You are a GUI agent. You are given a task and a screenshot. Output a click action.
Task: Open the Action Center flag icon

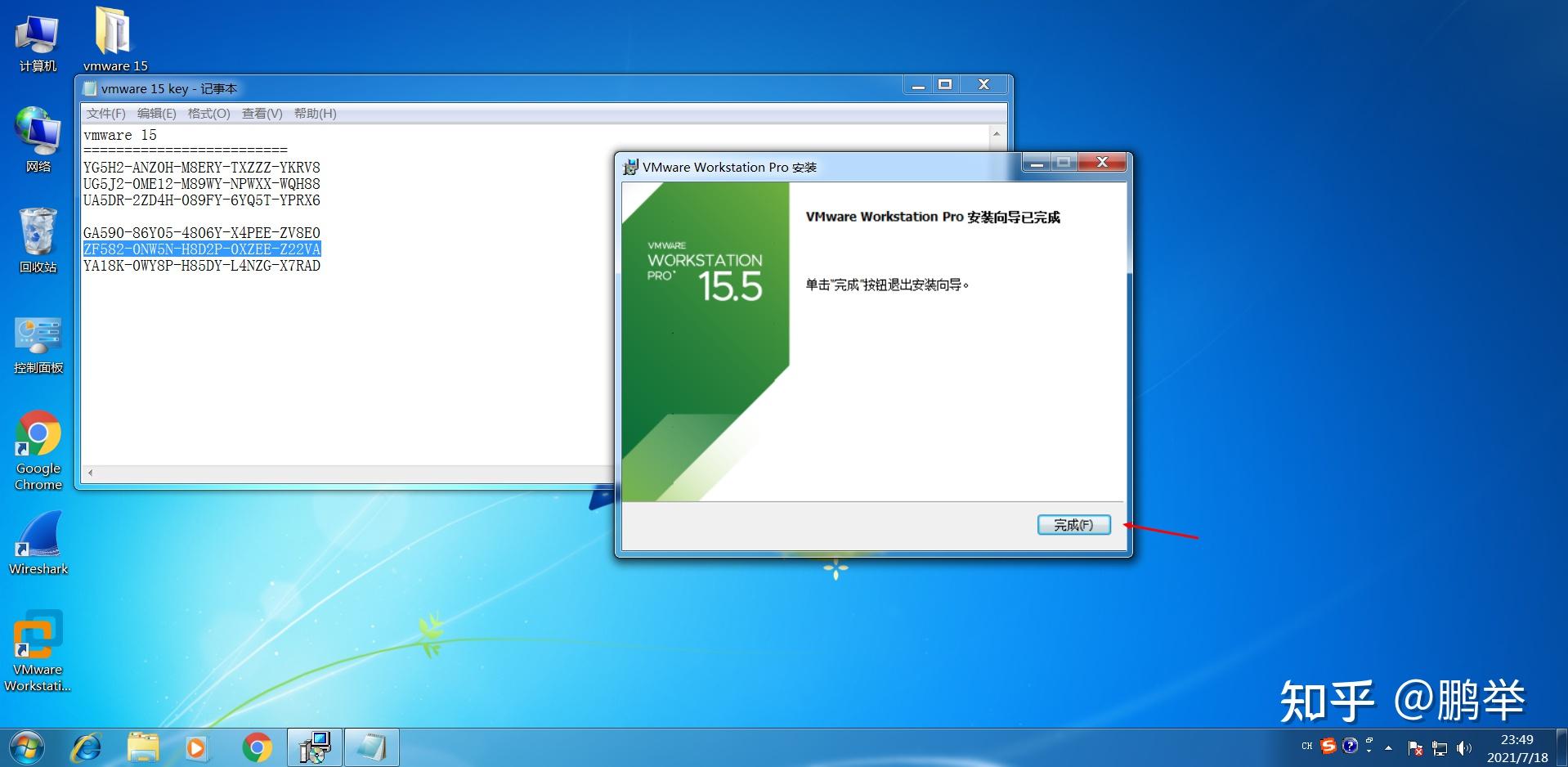click(1415, 747)
